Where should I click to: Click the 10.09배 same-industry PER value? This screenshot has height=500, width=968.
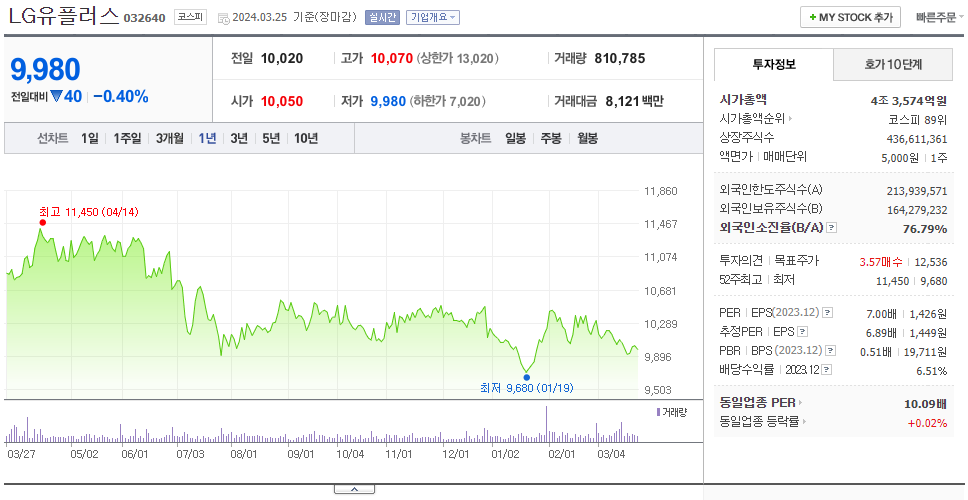point(926,404)
